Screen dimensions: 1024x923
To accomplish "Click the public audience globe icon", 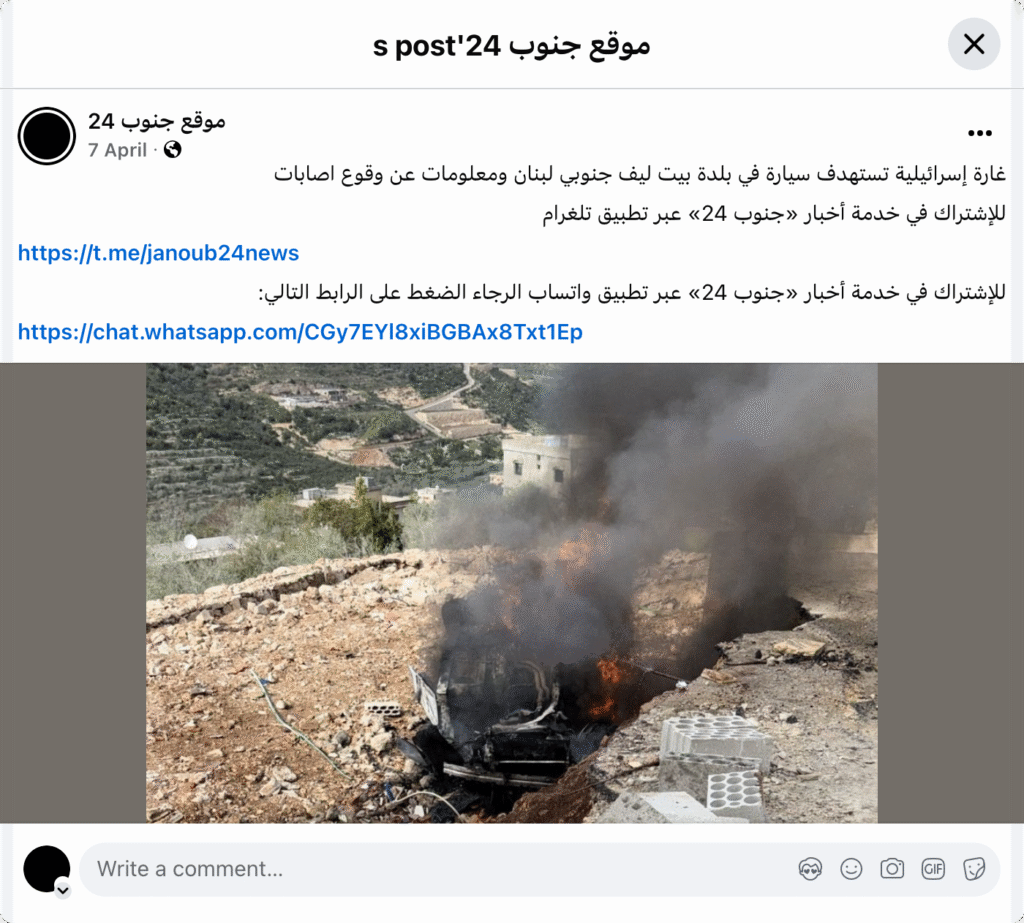I will 172,150.
